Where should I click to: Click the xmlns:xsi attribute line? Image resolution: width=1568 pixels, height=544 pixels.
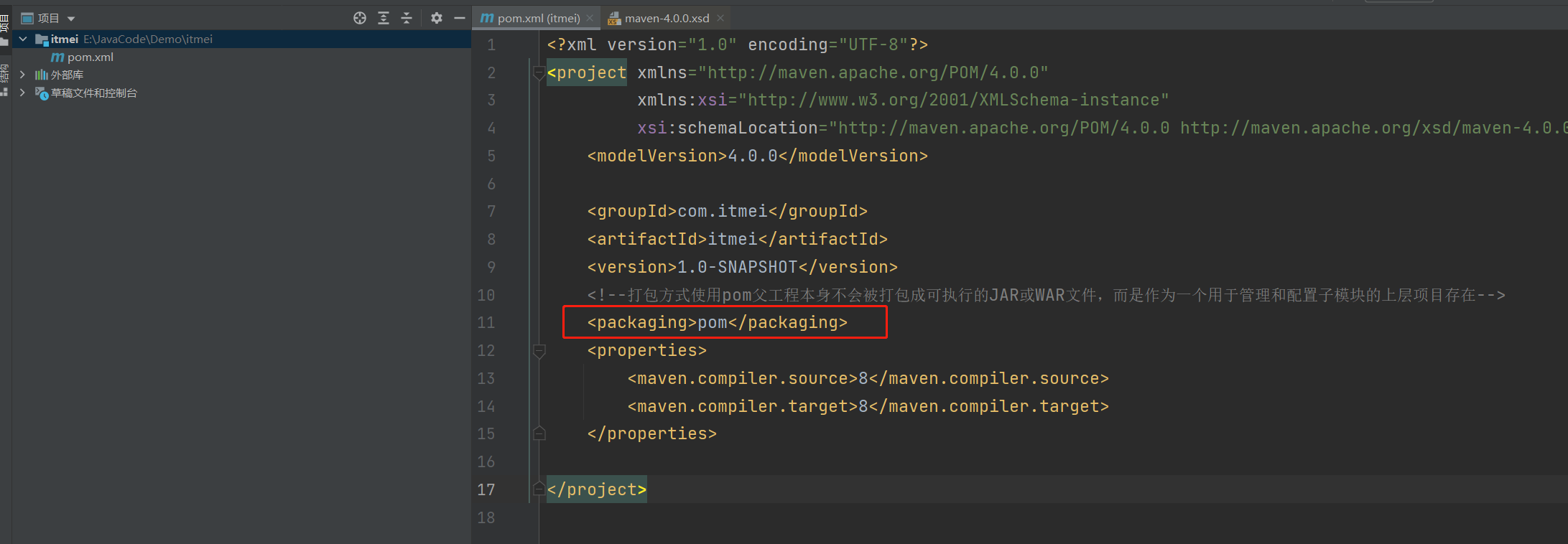[x=904, y=100]
